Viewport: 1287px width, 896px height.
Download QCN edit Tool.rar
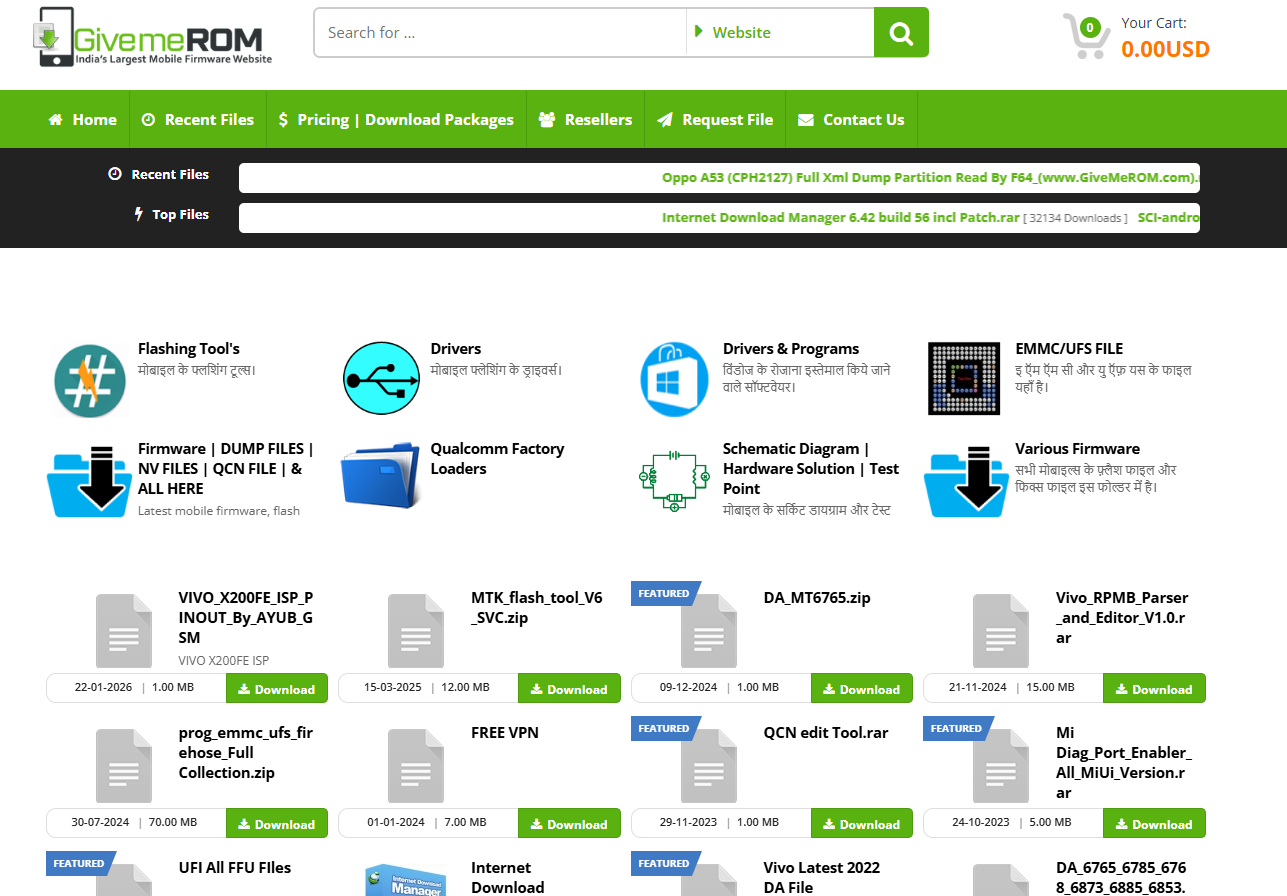[x=862, y=824]
